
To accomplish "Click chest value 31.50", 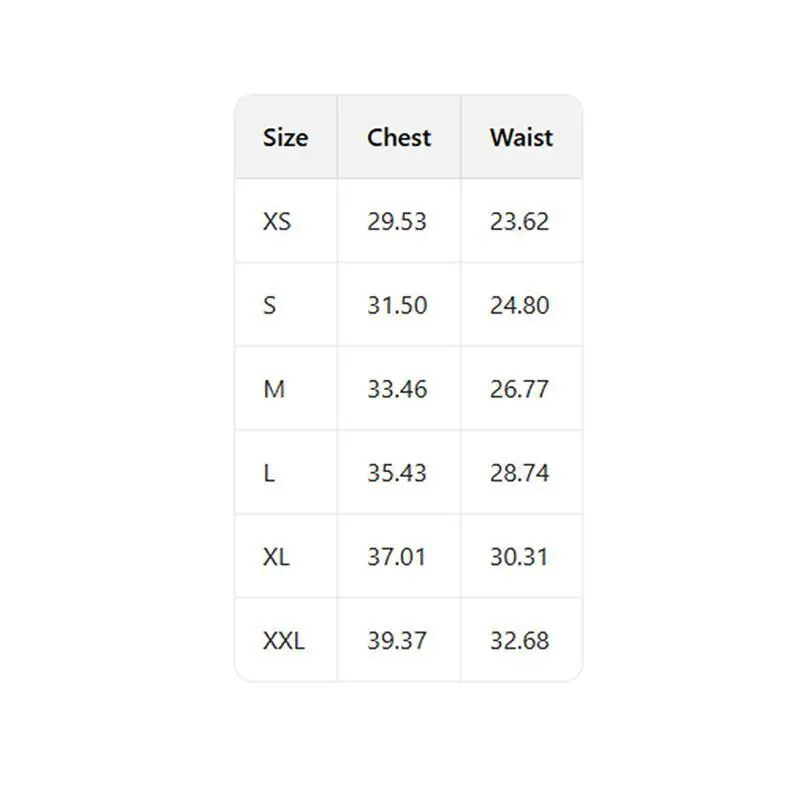I will click(x=397, y=305).
